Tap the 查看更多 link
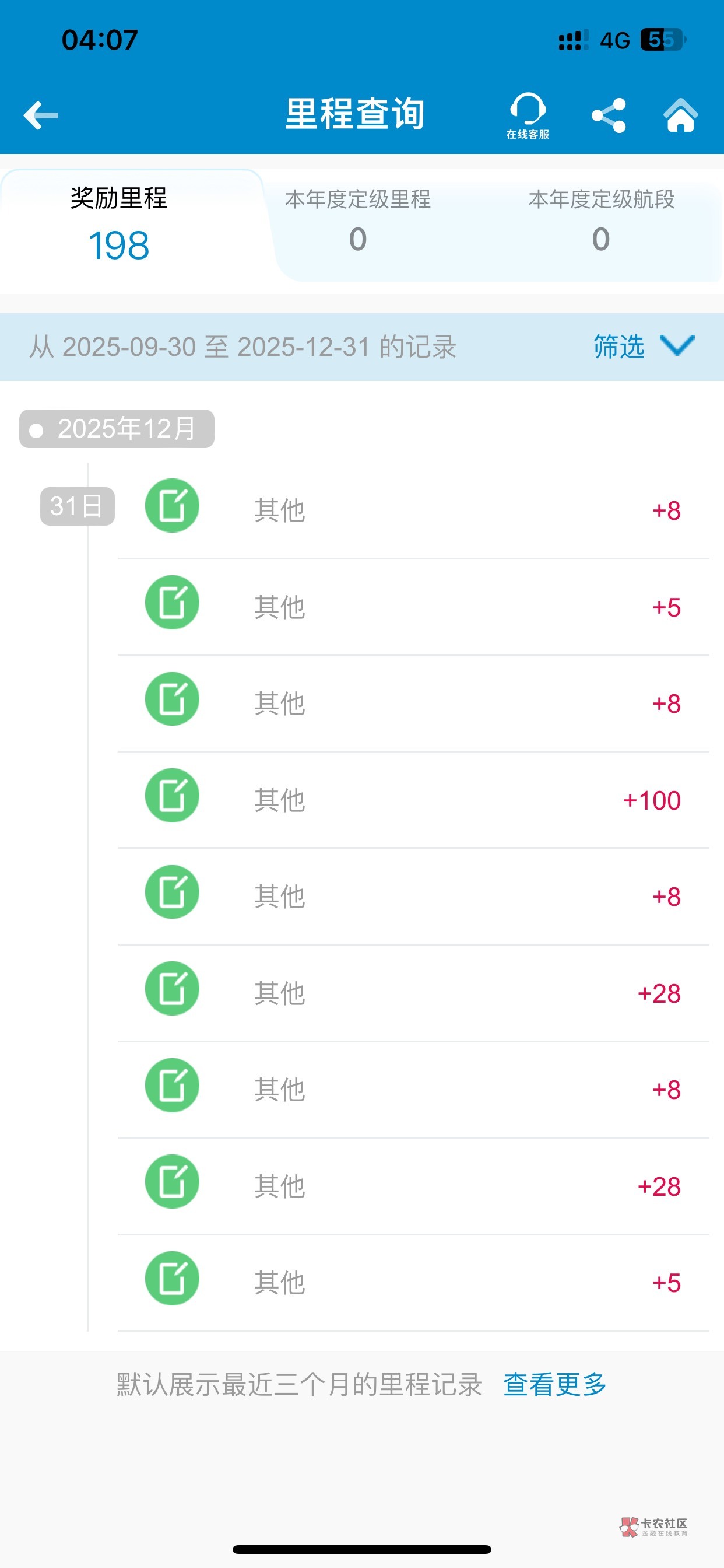724x1568 pixels. point(554,1384)
